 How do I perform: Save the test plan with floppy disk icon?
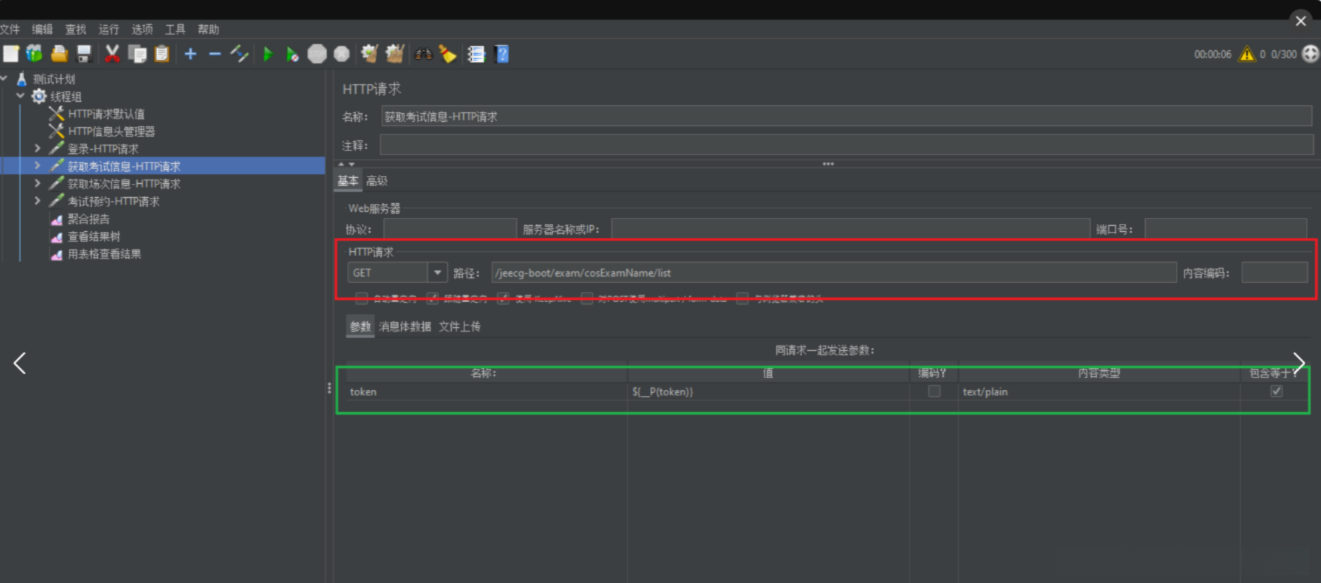pos(84,54)
